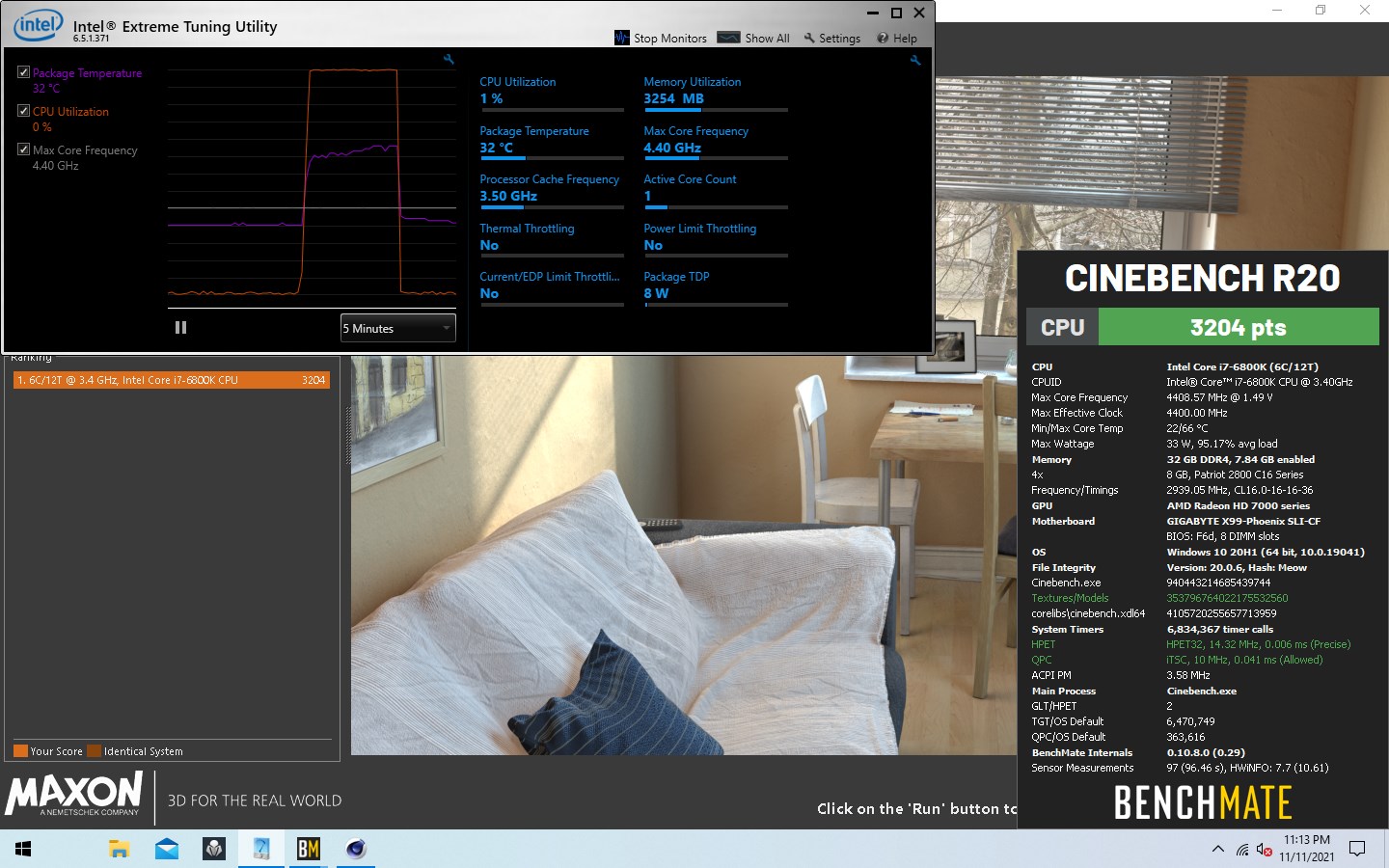Click Windows 10 20H1 OS value
Image resolution: width=1389 pixels, height=868 pixels.
tap(1266, 552)
